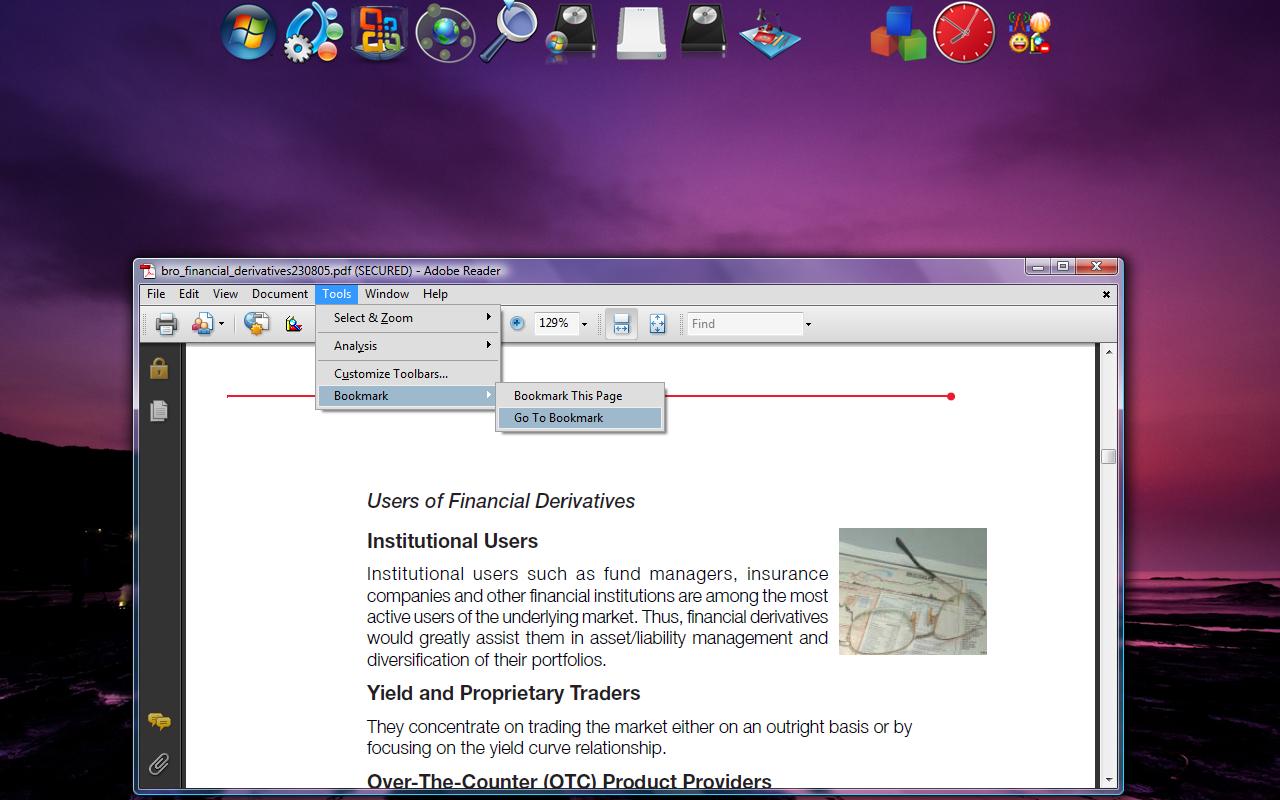Click the vertical scrollbar thumb

[1108, 456]
